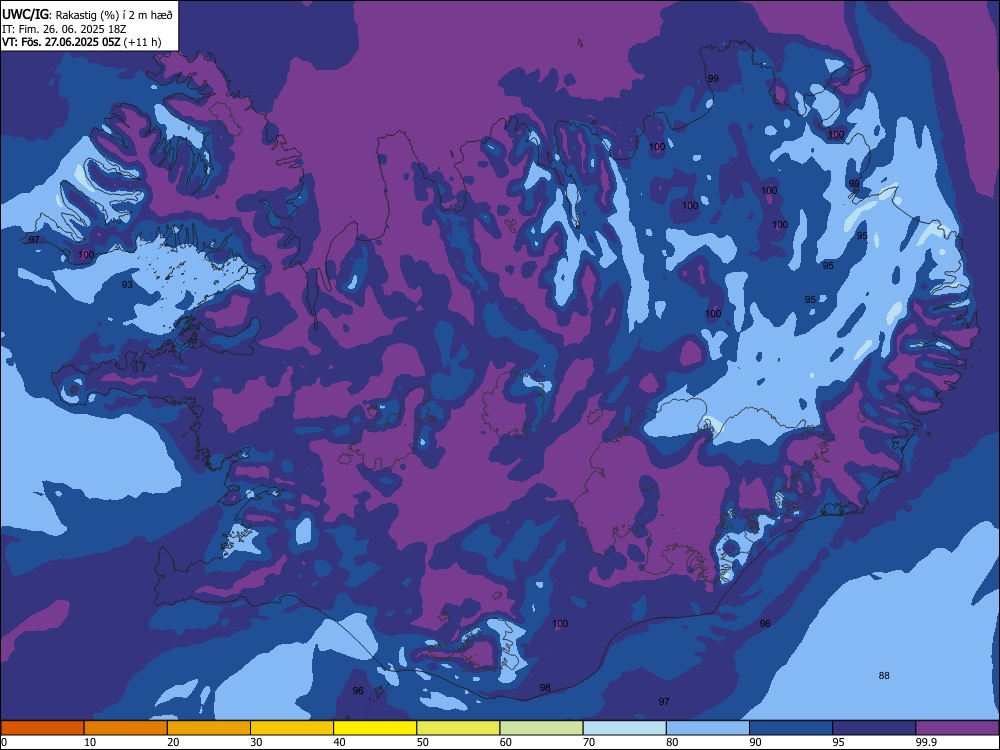Click the dark navy 95–99.9 legend swatch
This screenshot has height=750, width=1000.
[x=874, y=728]
